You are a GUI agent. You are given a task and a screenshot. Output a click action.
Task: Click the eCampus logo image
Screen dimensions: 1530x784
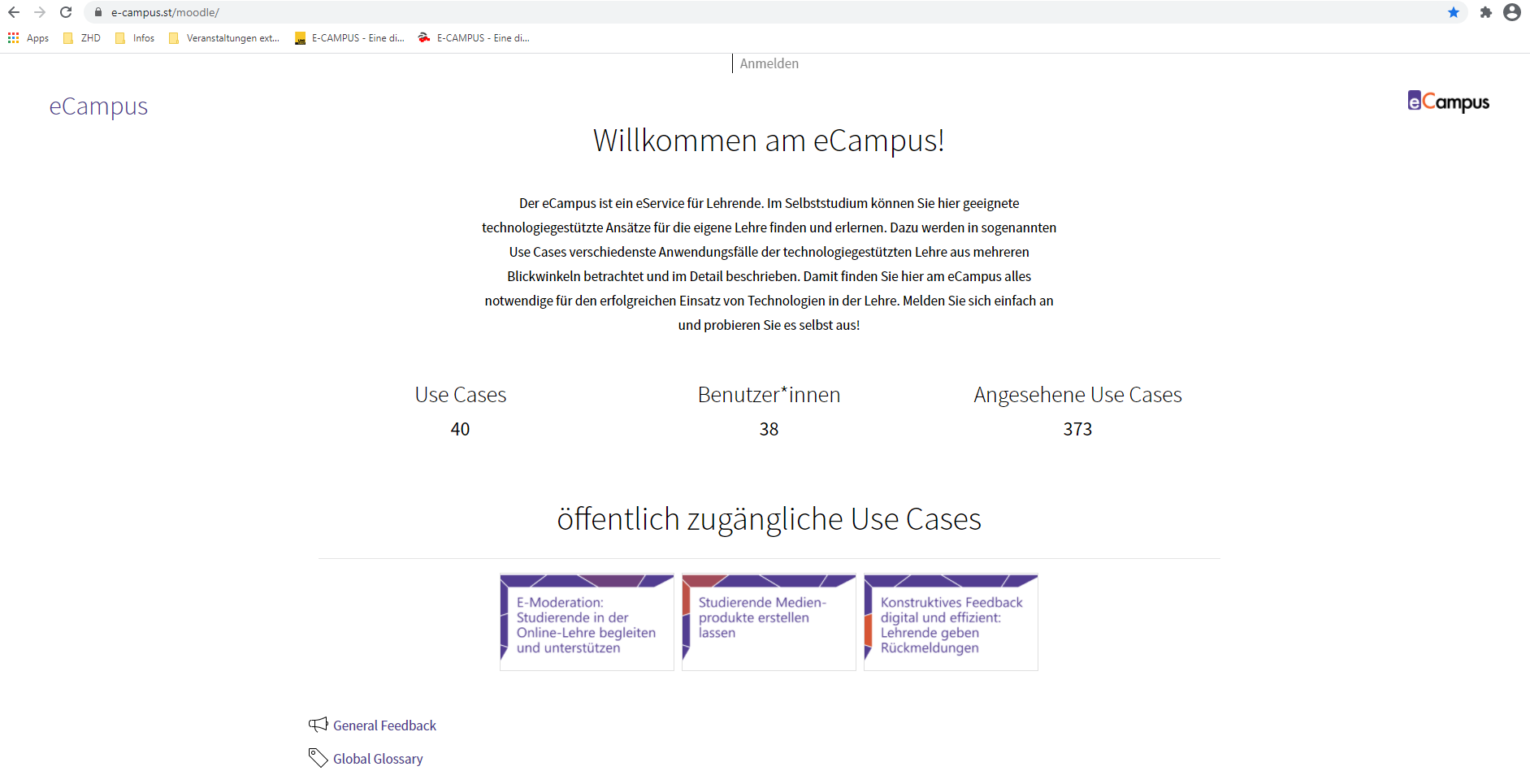[1448, 102]
